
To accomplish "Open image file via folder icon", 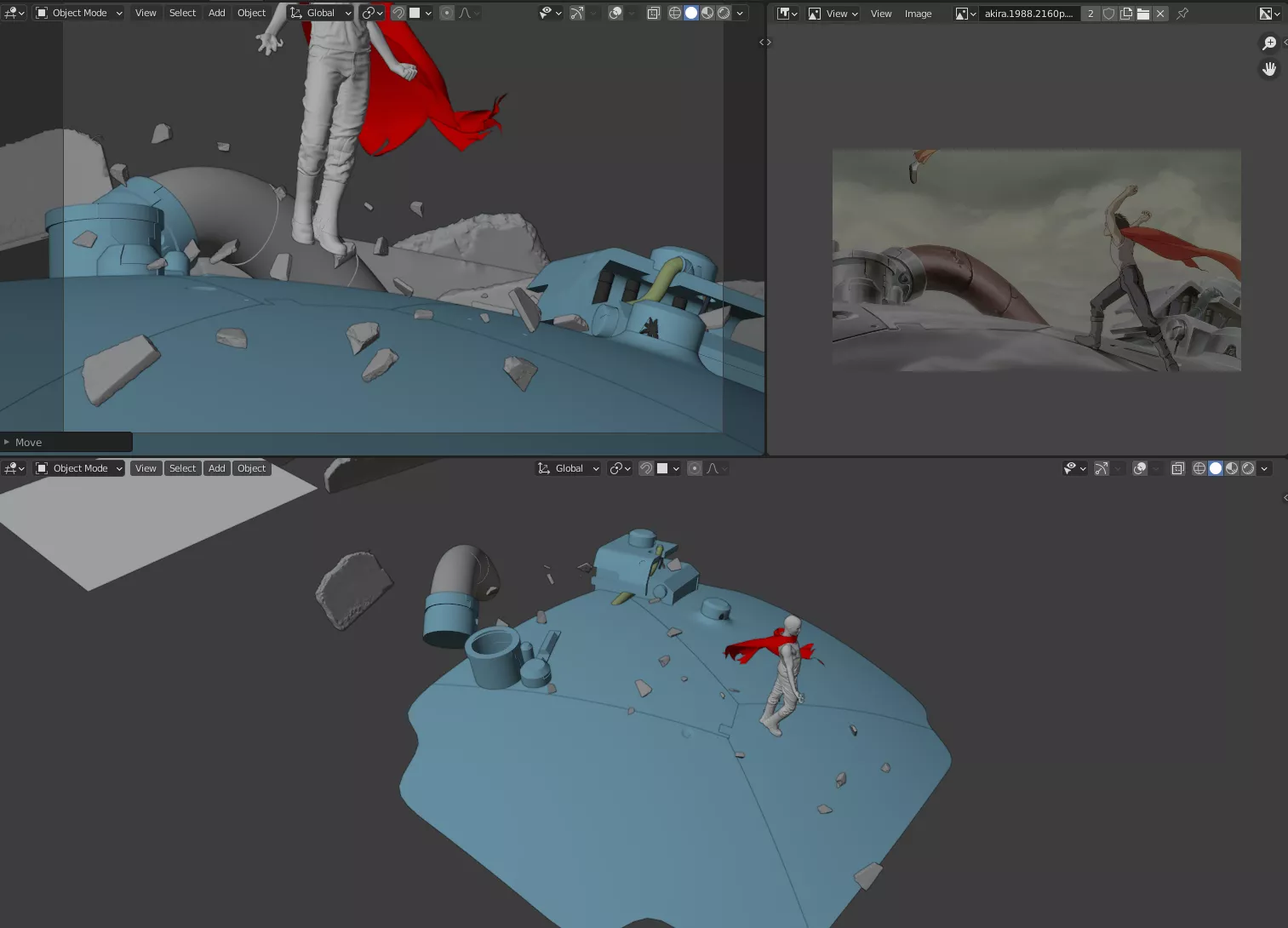I will click(x=1143, y=14).
